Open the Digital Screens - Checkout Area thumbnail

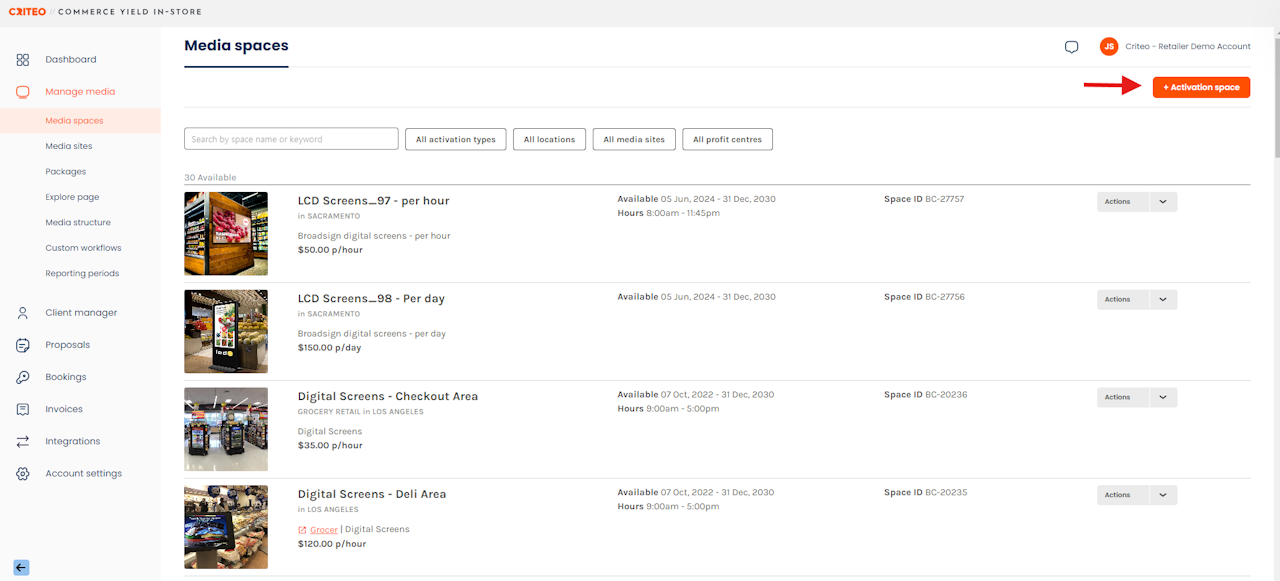(x=226, y=429)
